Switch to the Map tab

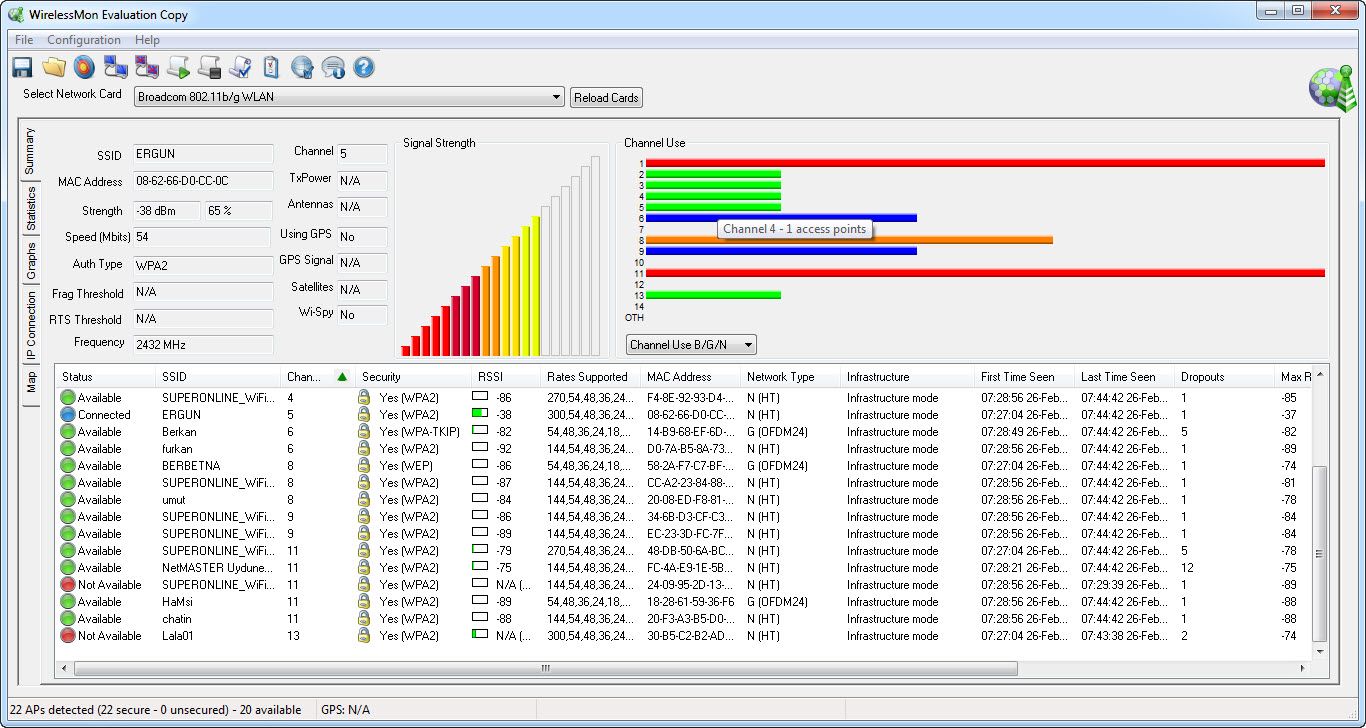point(30,382)
